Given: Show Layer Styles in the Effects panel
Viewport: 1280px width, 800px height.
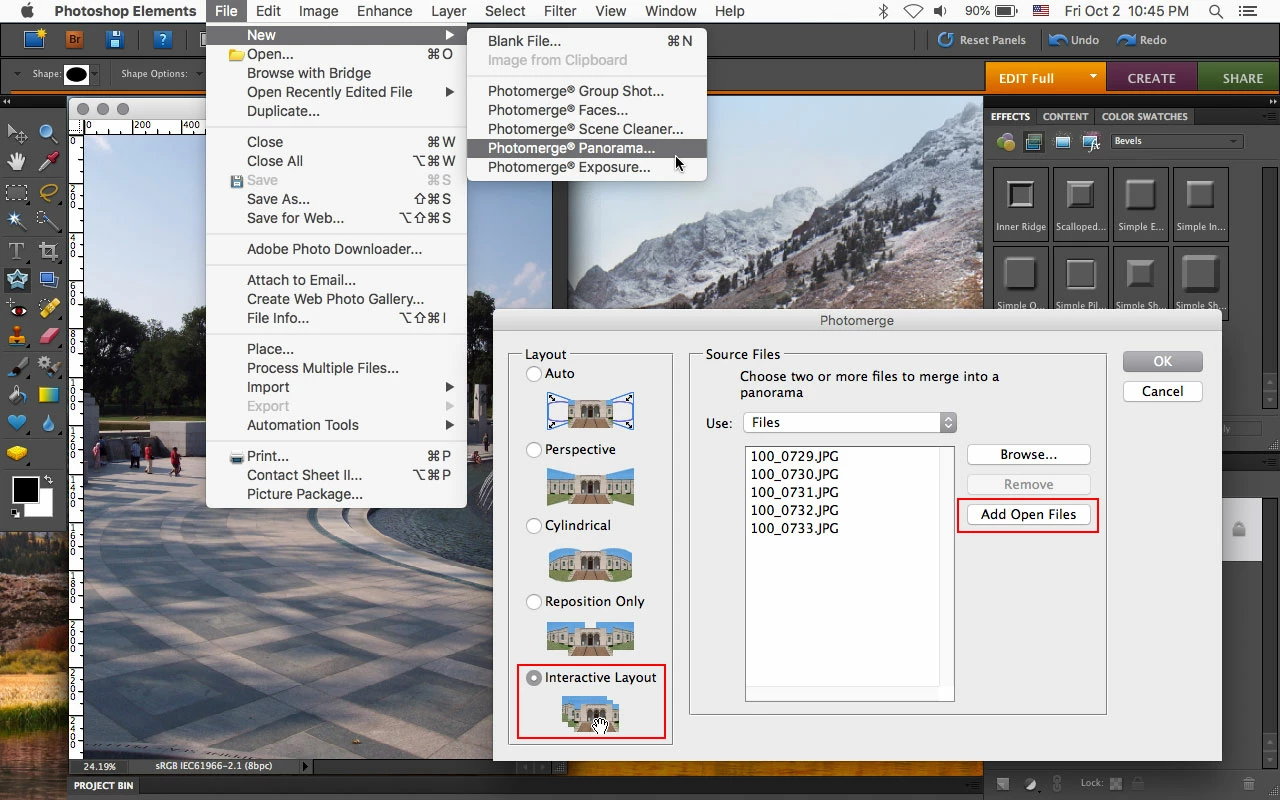Looking at the screenshot, I should point(1033,142).
